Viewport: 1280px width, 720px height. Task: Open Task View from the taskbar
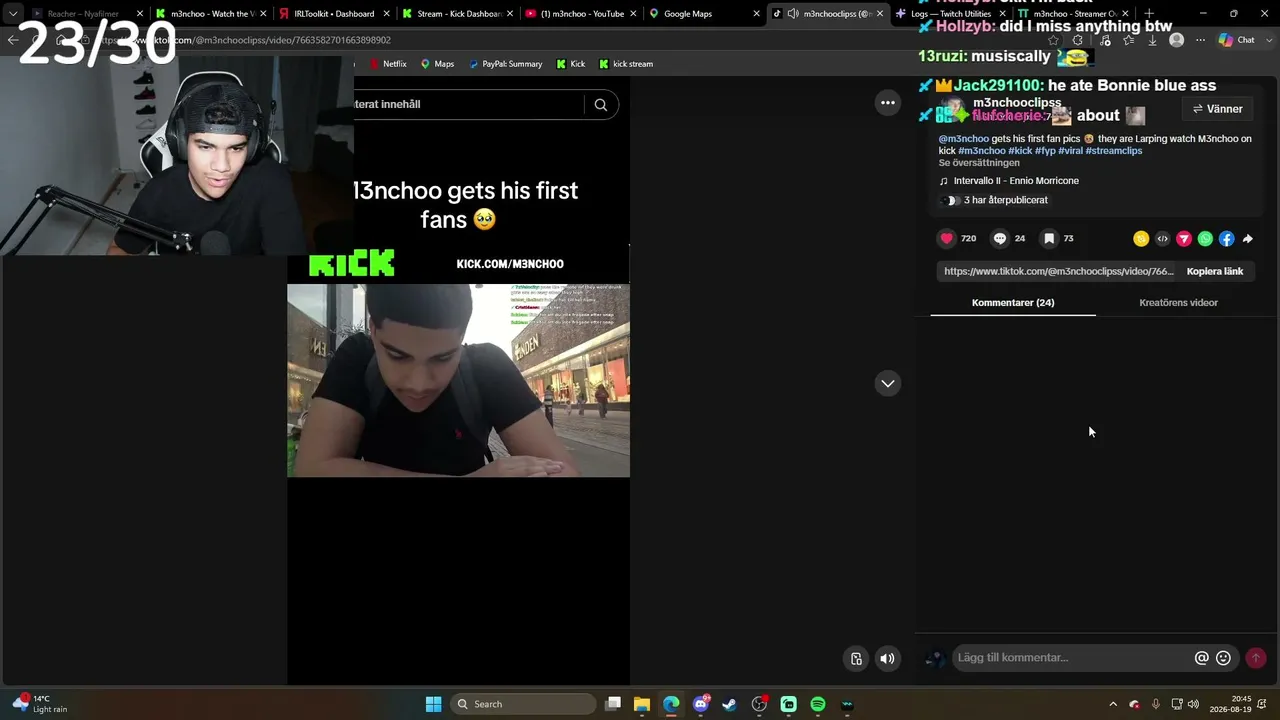click(x=613, y=704)
